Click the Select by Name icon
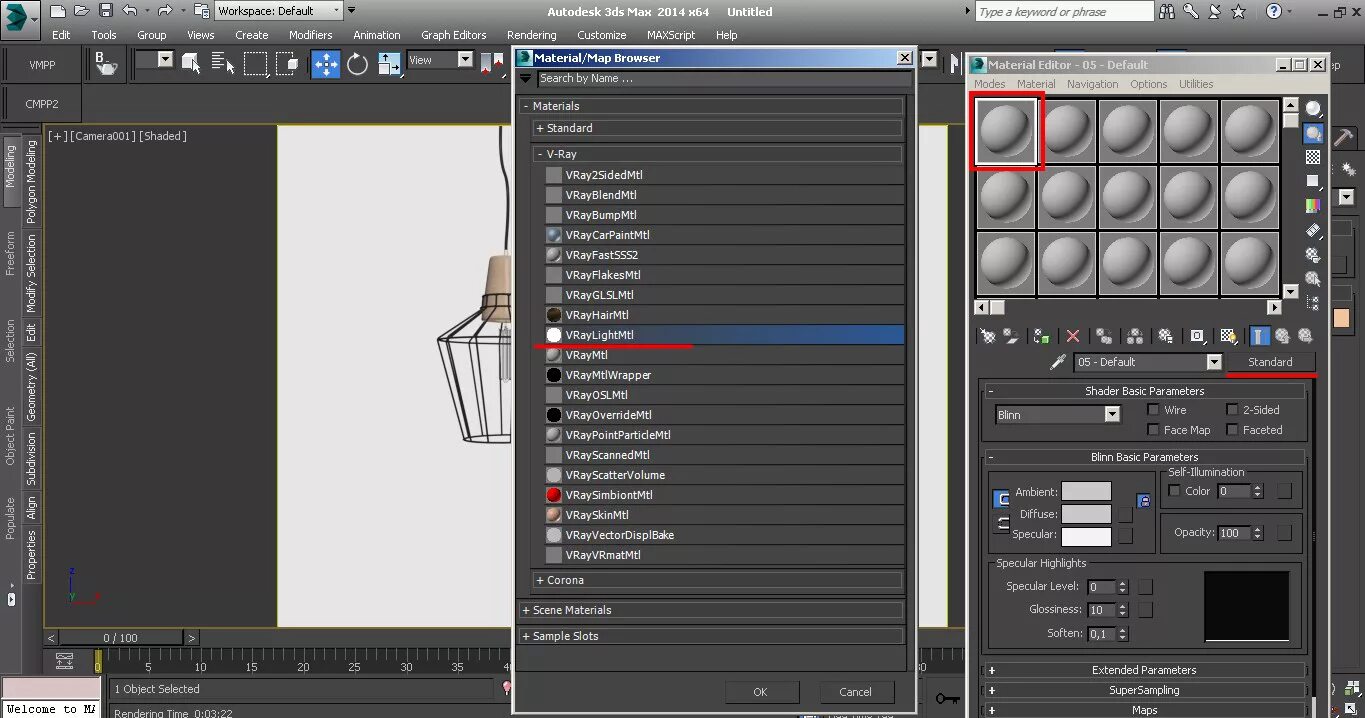This screenshot has width=1365, height=718. [223, 64]
